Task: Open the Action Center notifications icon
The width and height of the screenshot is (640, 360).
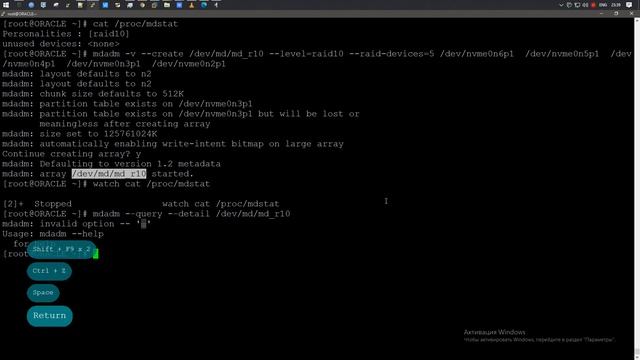Action: point(629,5)
